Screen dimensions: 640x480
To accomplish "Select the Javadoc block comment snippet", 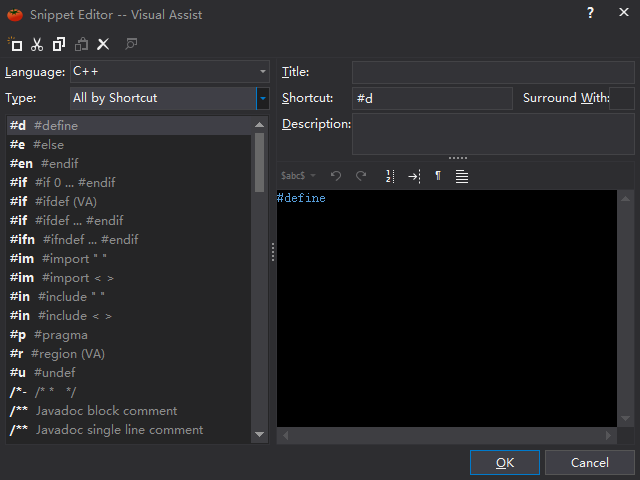I will pyautogui.click(x=106, y=411).
